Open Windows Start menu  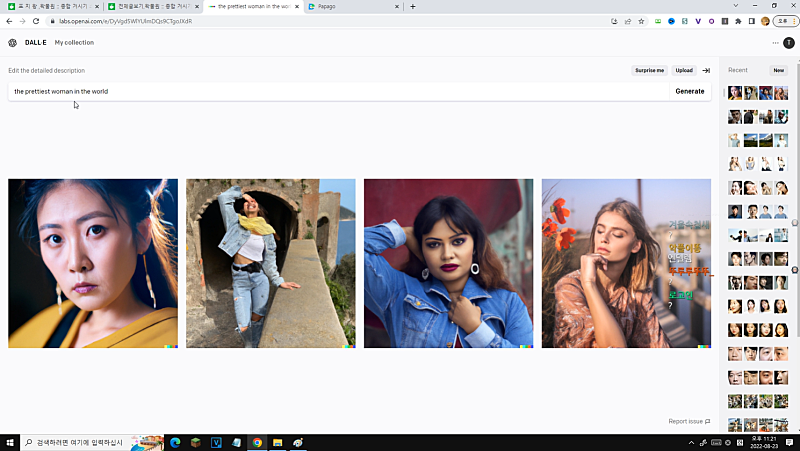point(10,442)
